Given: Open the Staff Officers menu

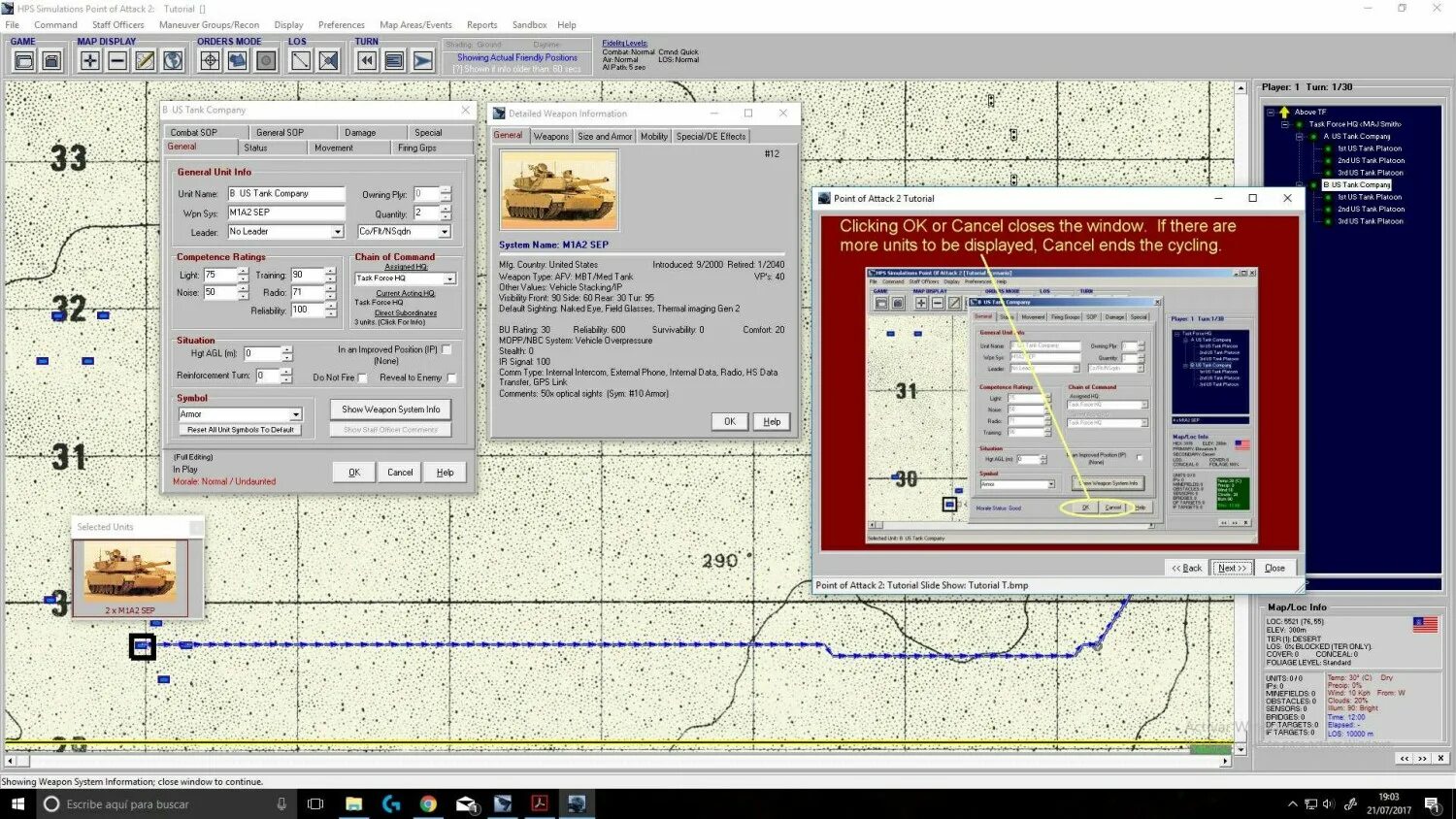Looking at the screenshot, I should (117, 25).
